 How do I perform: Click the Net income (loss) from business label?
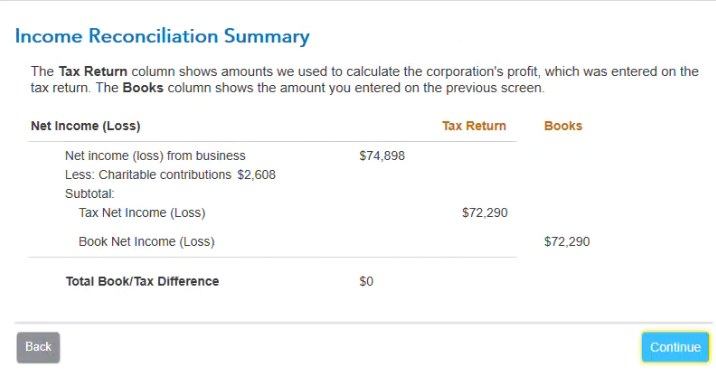click(155, 156)
